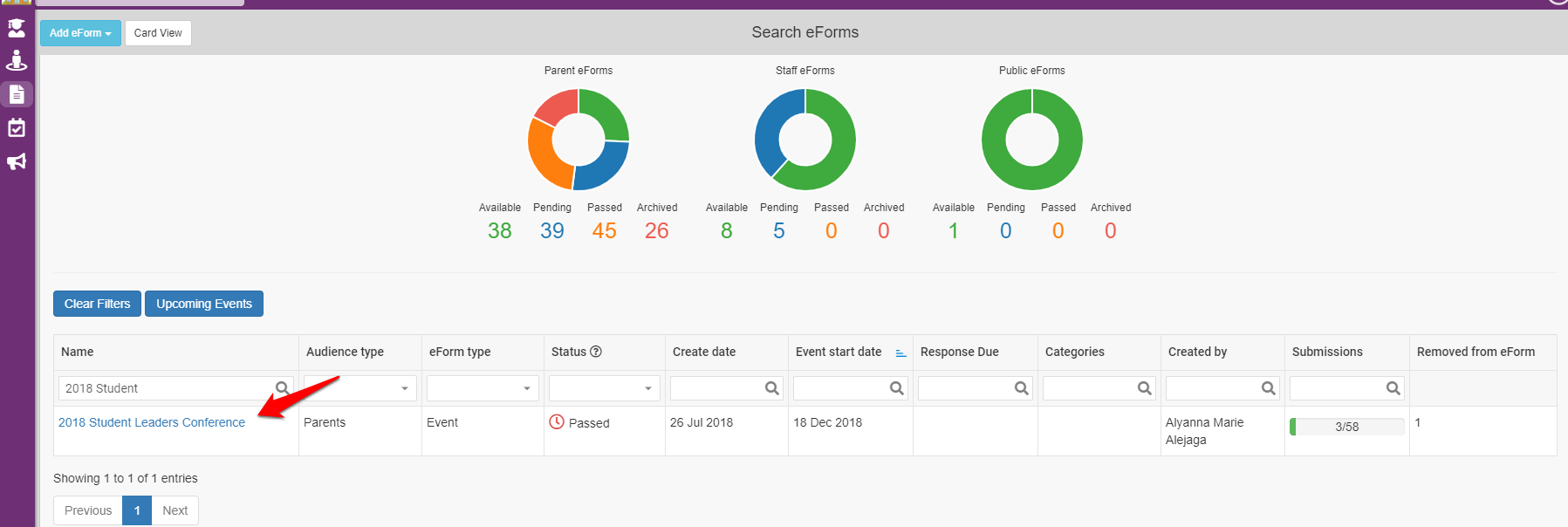
Task: Click the Upcoming Events button
Action: click(x=204, y=304)
